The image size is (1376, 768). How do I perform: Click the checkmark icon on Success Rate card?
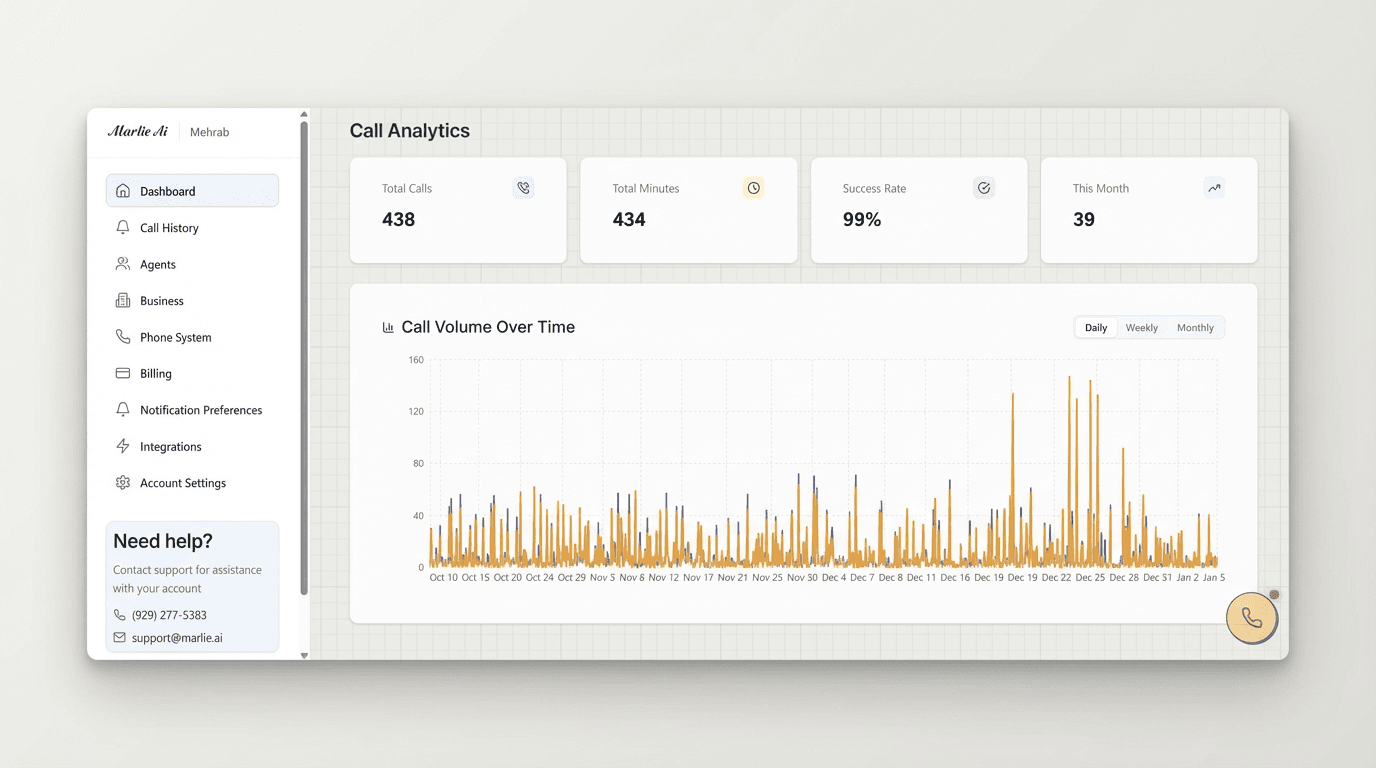(983, 187)
